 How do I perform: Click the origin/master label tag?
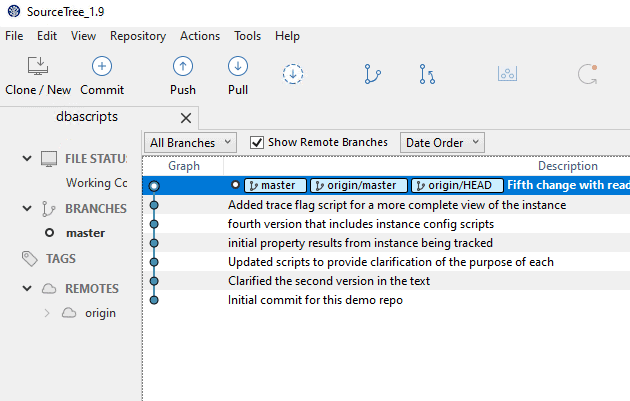(359, 185)
